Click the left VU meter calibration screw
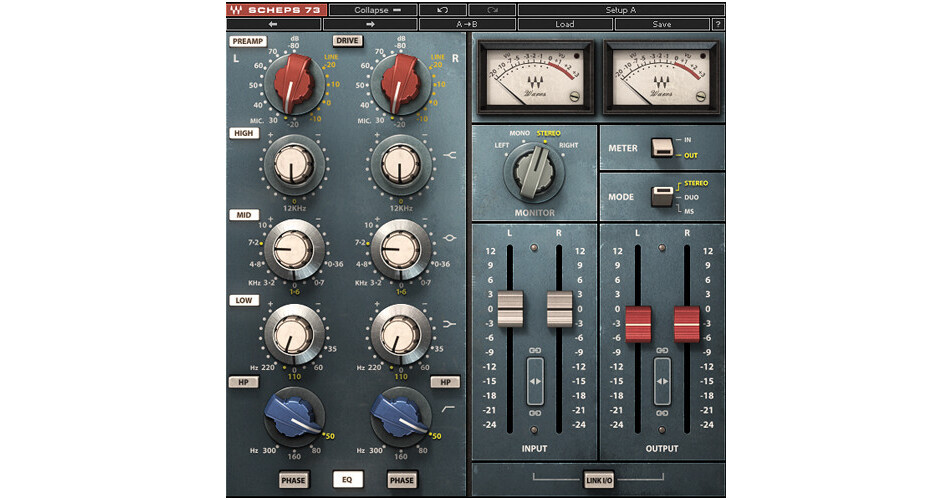 [x=574, y=96]
